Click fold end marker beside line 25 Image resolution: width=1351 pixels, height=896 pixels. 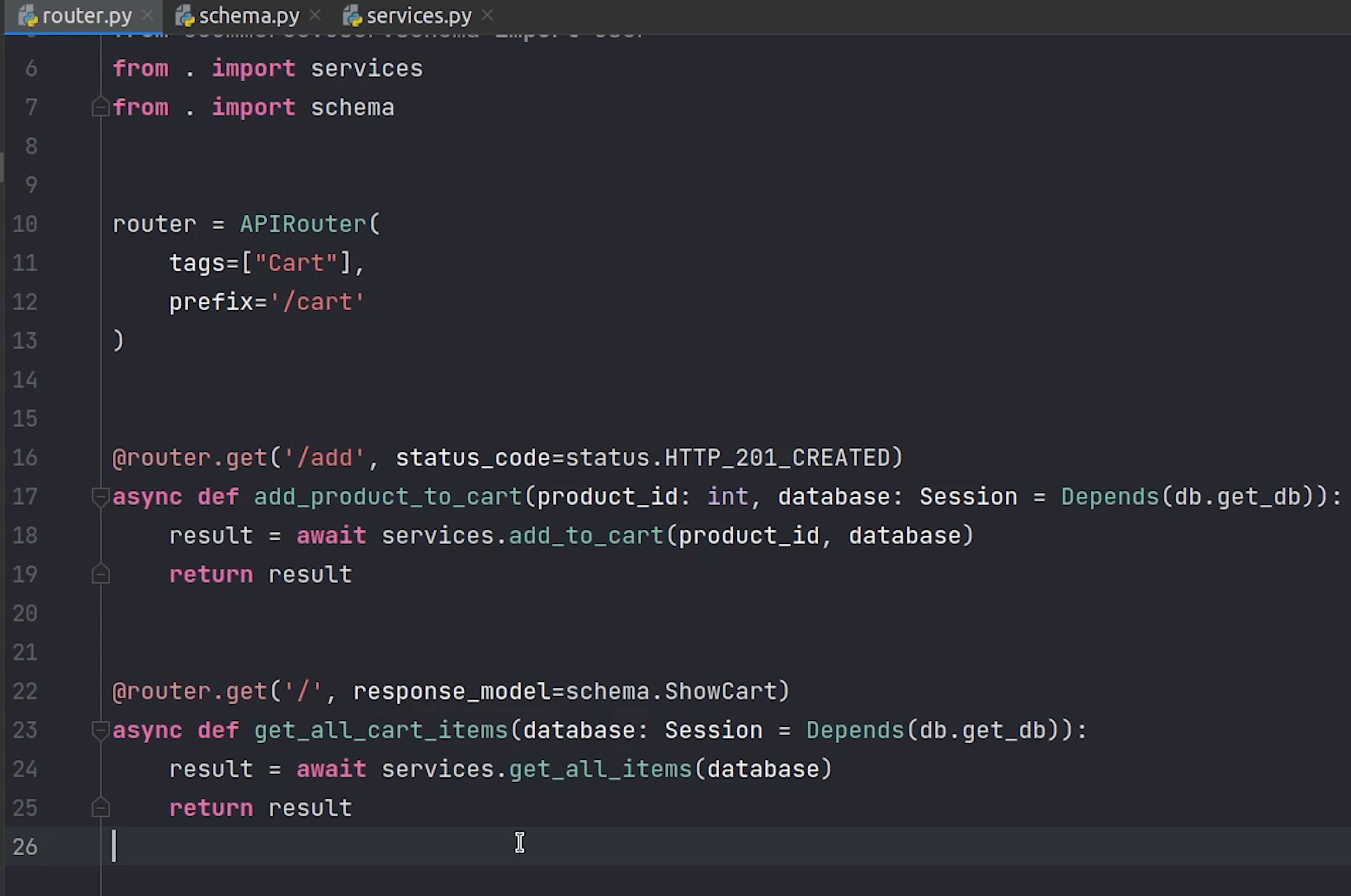(100, 808)
